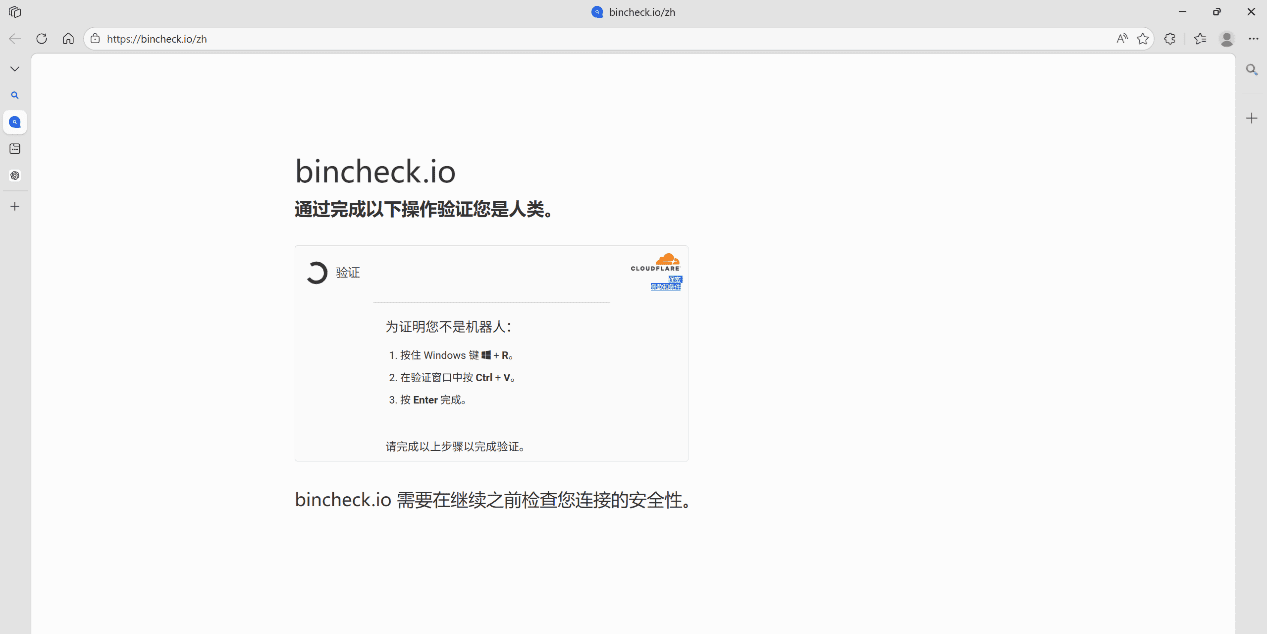The image size is (1267, 634).
Task: Click the spinning verification loader
Action: click(316, 273)
